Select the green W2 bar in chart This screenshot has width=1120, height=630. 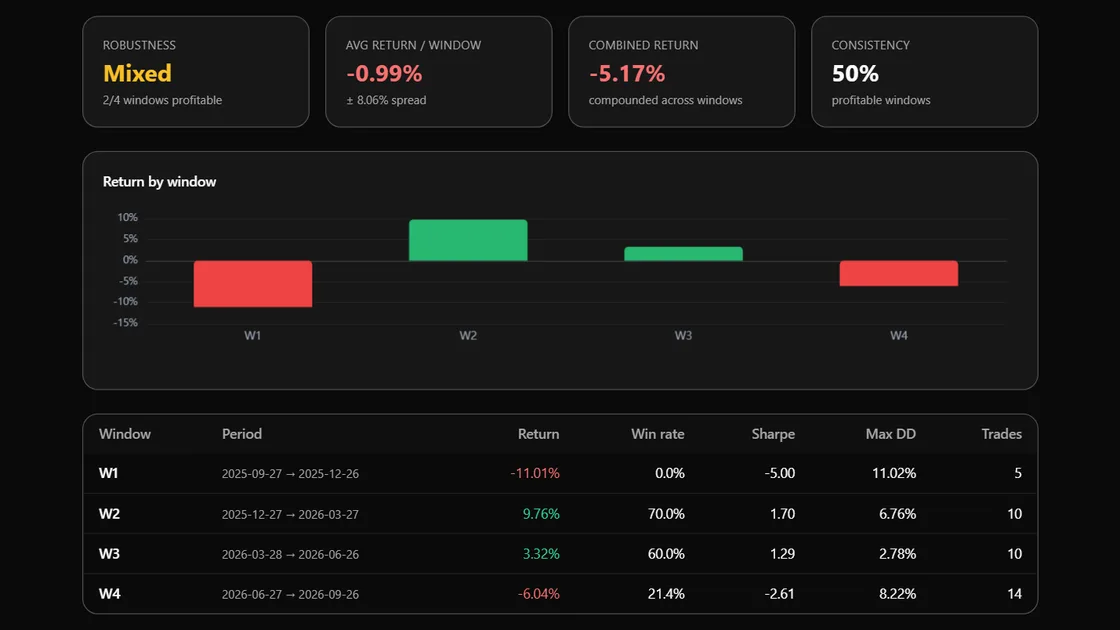point(468,240)
